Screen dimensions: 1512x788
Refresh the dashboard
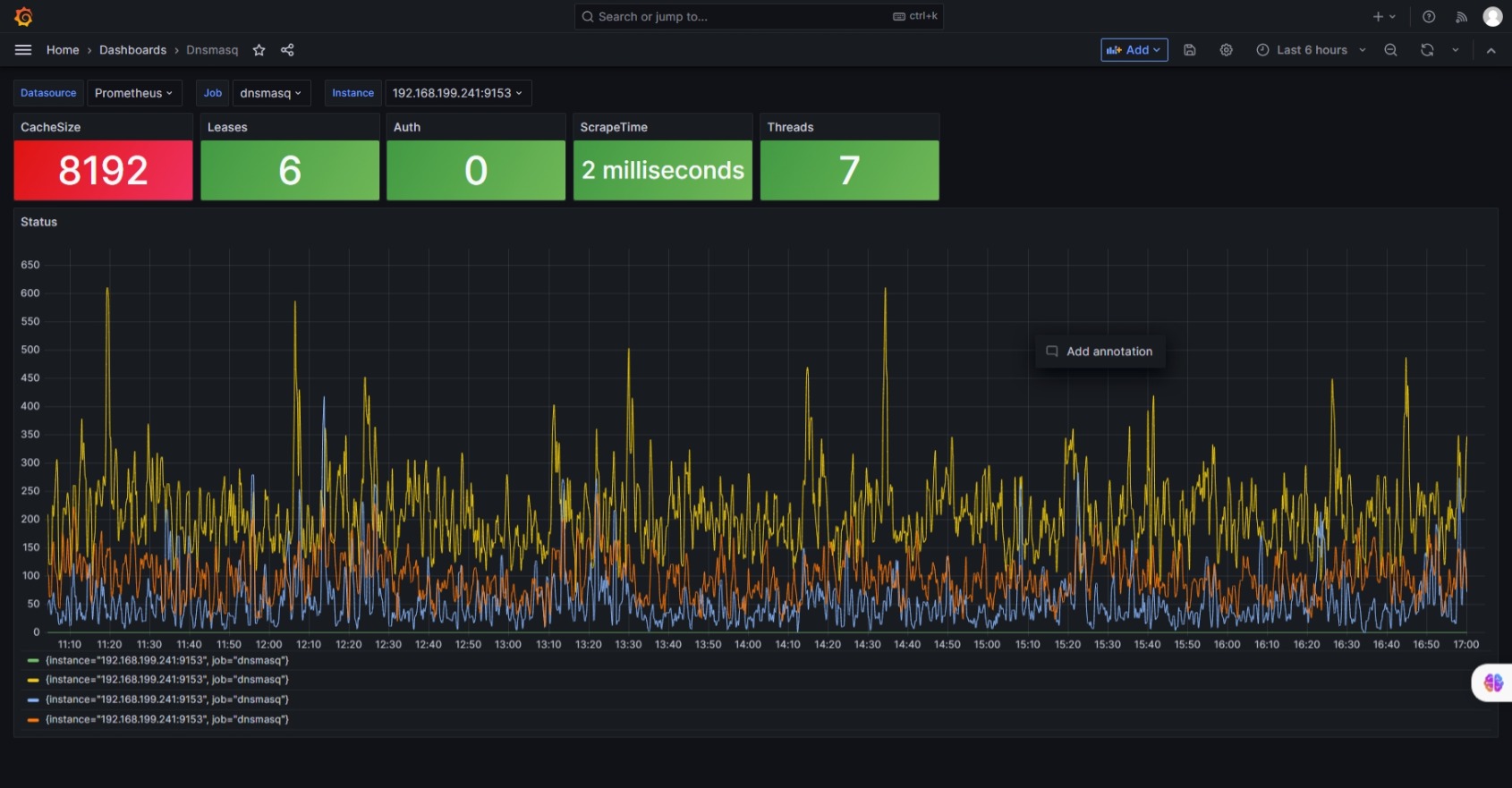[1427, 50]
